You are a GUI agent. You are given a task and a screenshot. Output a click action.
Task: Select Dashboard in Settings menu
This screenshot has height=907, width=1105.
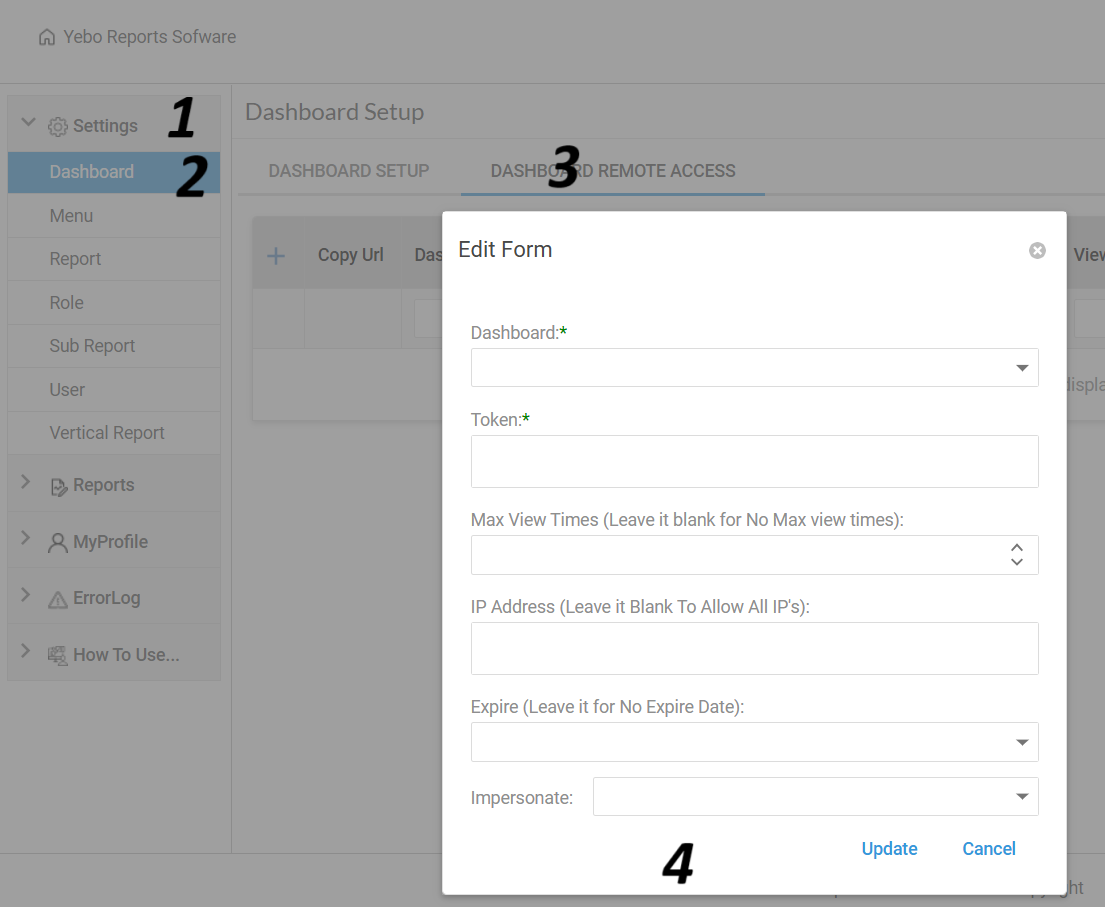tap(114, 172)
